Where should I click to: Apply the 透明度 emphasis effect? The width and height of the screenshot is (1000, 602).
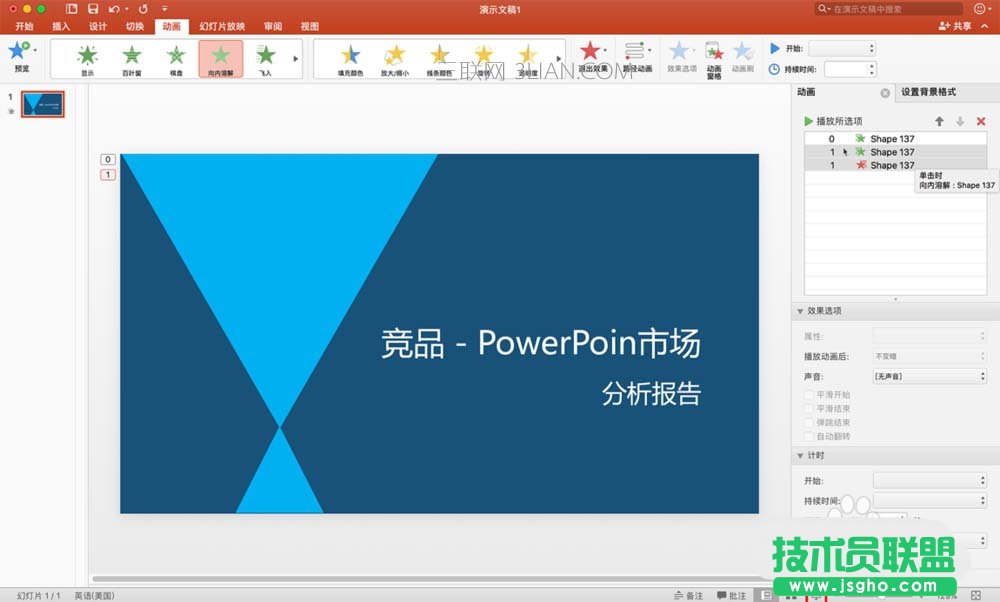pos(527,59)
